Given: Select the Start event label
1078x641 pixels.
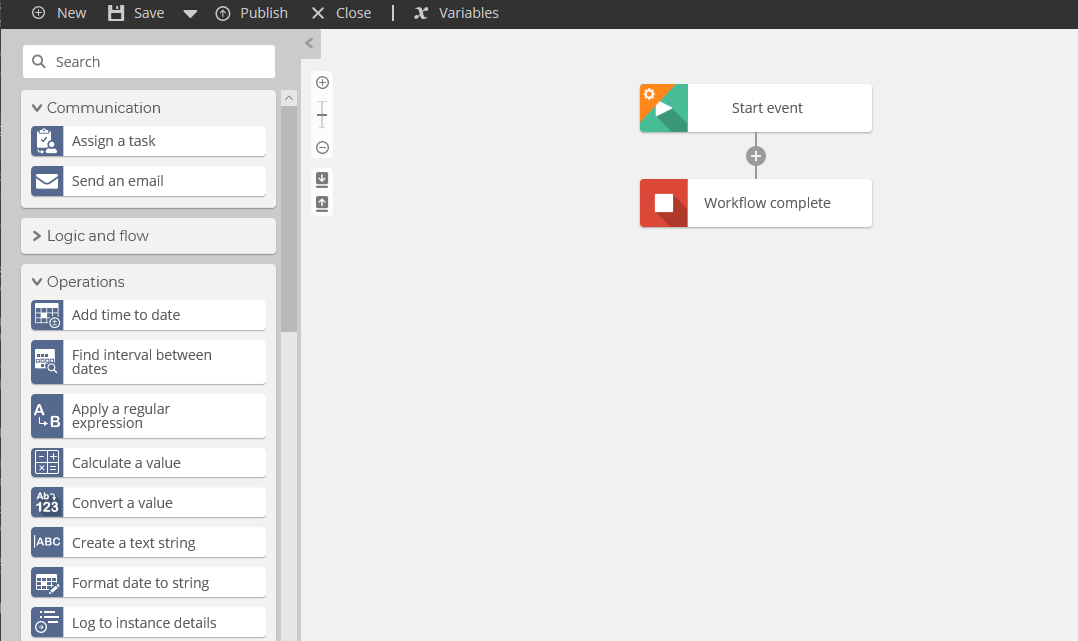Looking at the screenshot, I should pos(767,108).
